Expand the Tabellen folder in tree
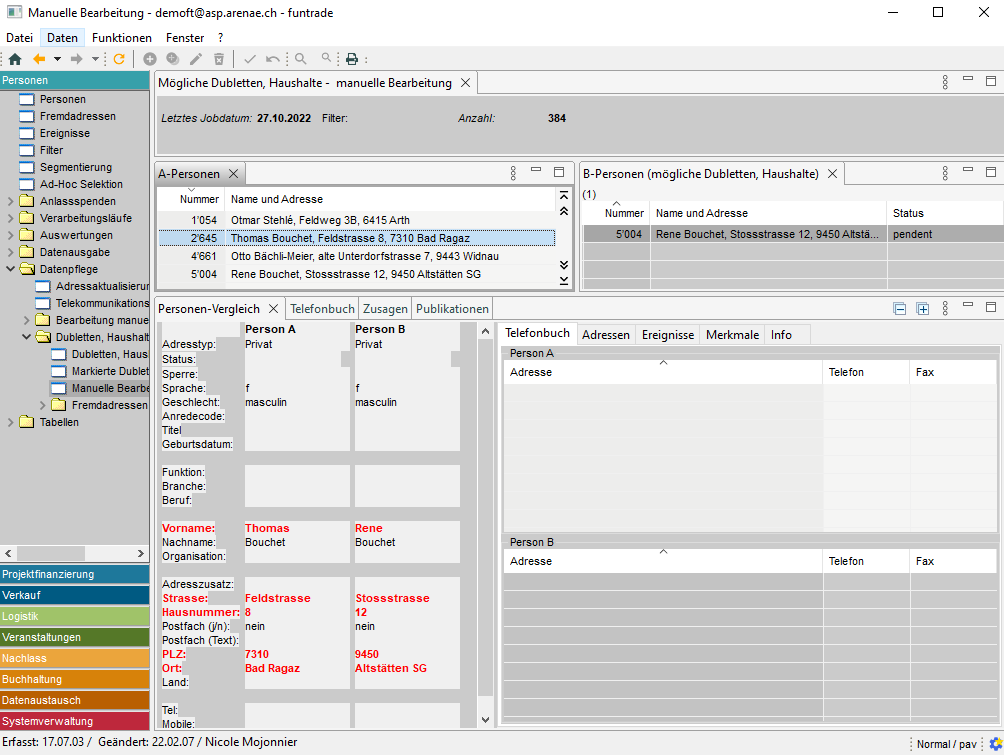The image size is (1004, 755). click(x=10, y=422)
